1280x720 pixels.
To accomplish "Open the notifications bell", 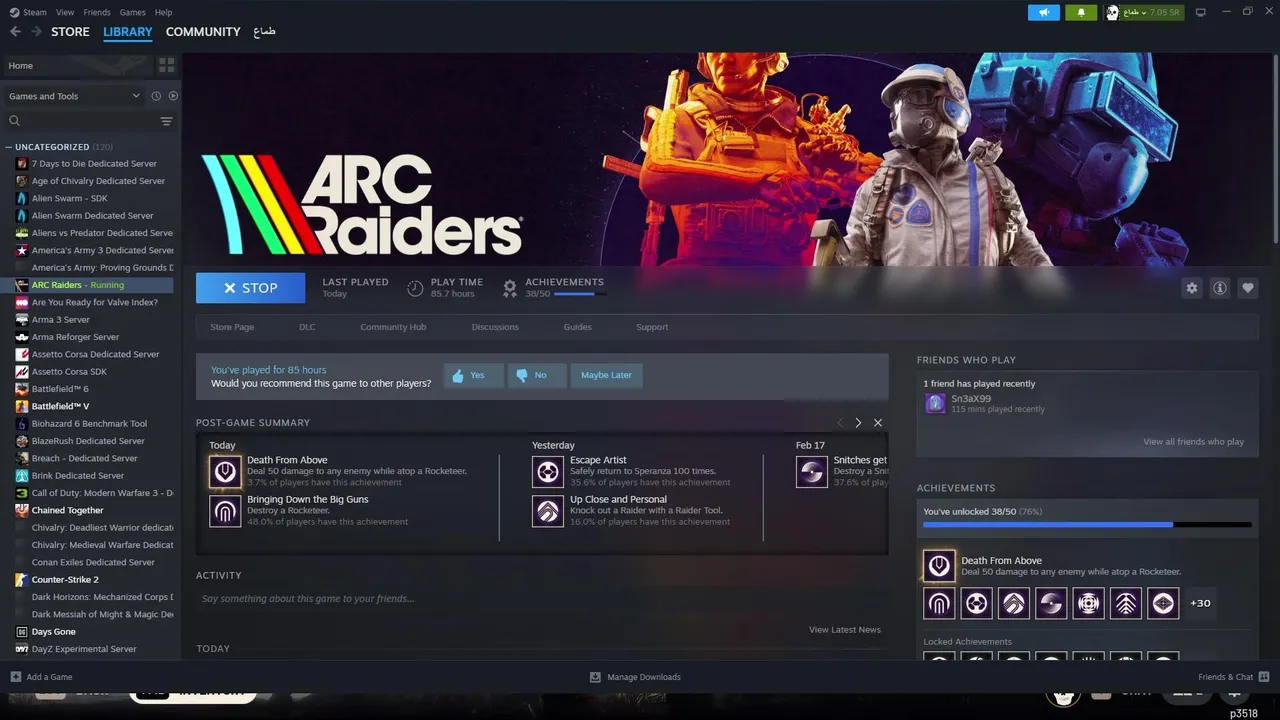I will click(x=1081, y=12).
